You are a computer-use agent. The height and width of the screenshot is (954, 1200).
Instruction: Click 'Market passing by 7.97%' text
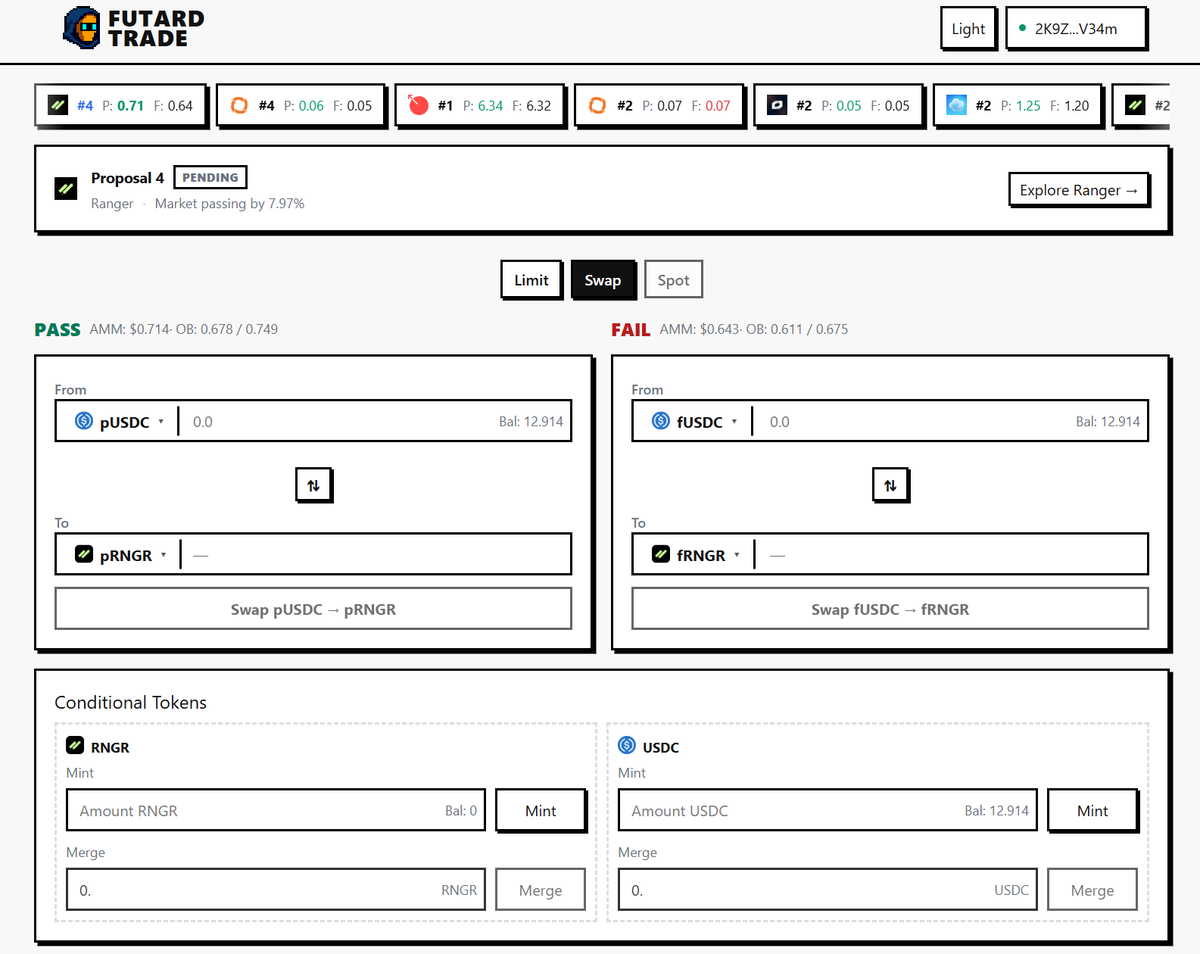pos(230,203)
